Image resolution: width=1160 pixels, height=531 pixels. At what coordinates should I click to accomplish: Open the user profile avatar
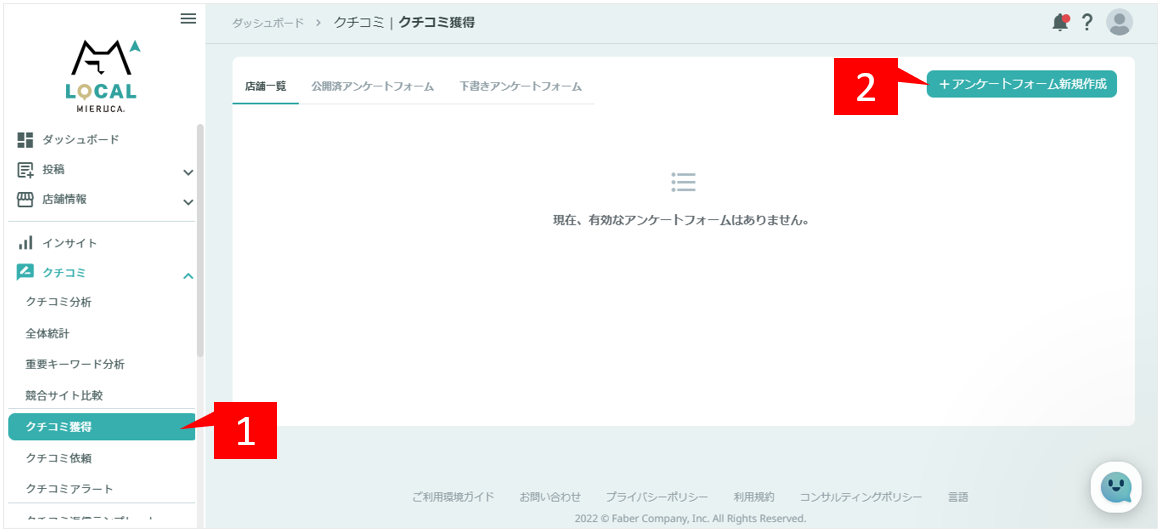(x=1119, y=22)
